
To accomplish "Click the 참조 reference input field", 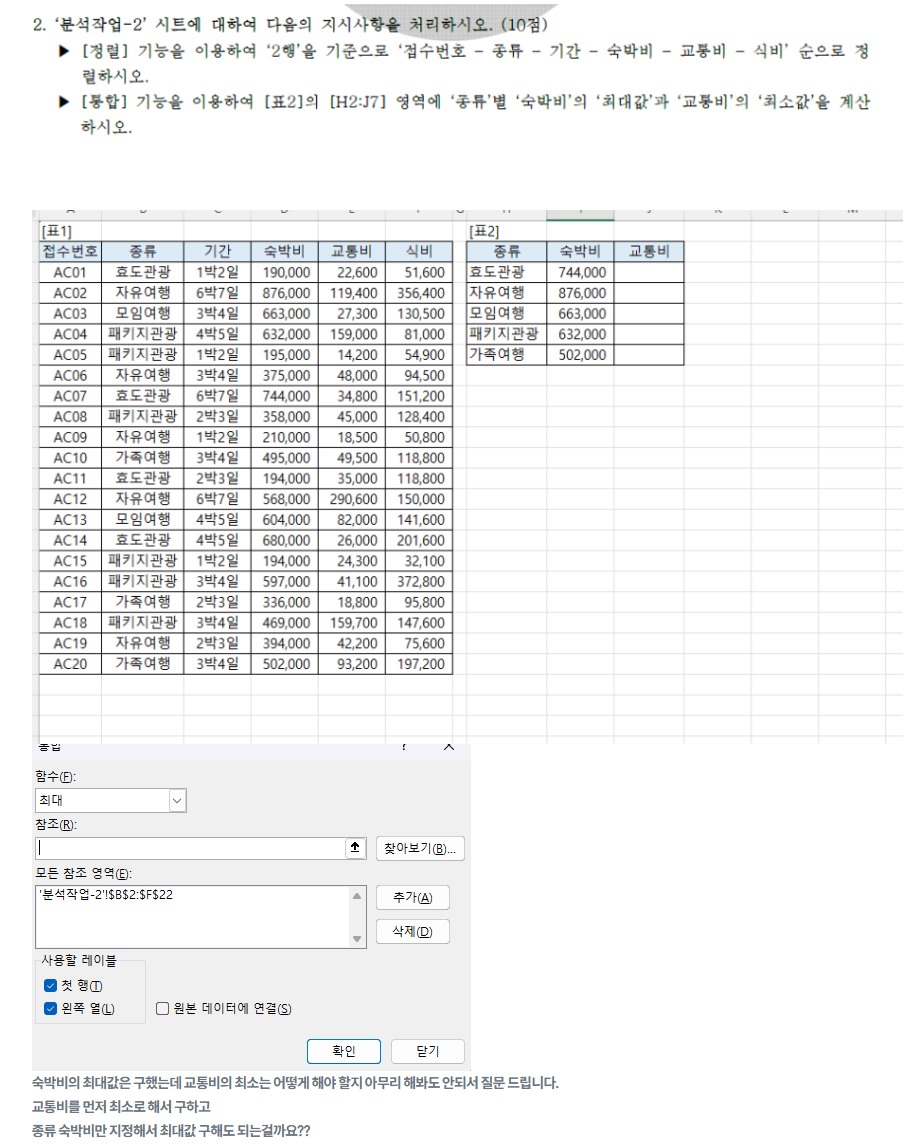I will (190, 848).
